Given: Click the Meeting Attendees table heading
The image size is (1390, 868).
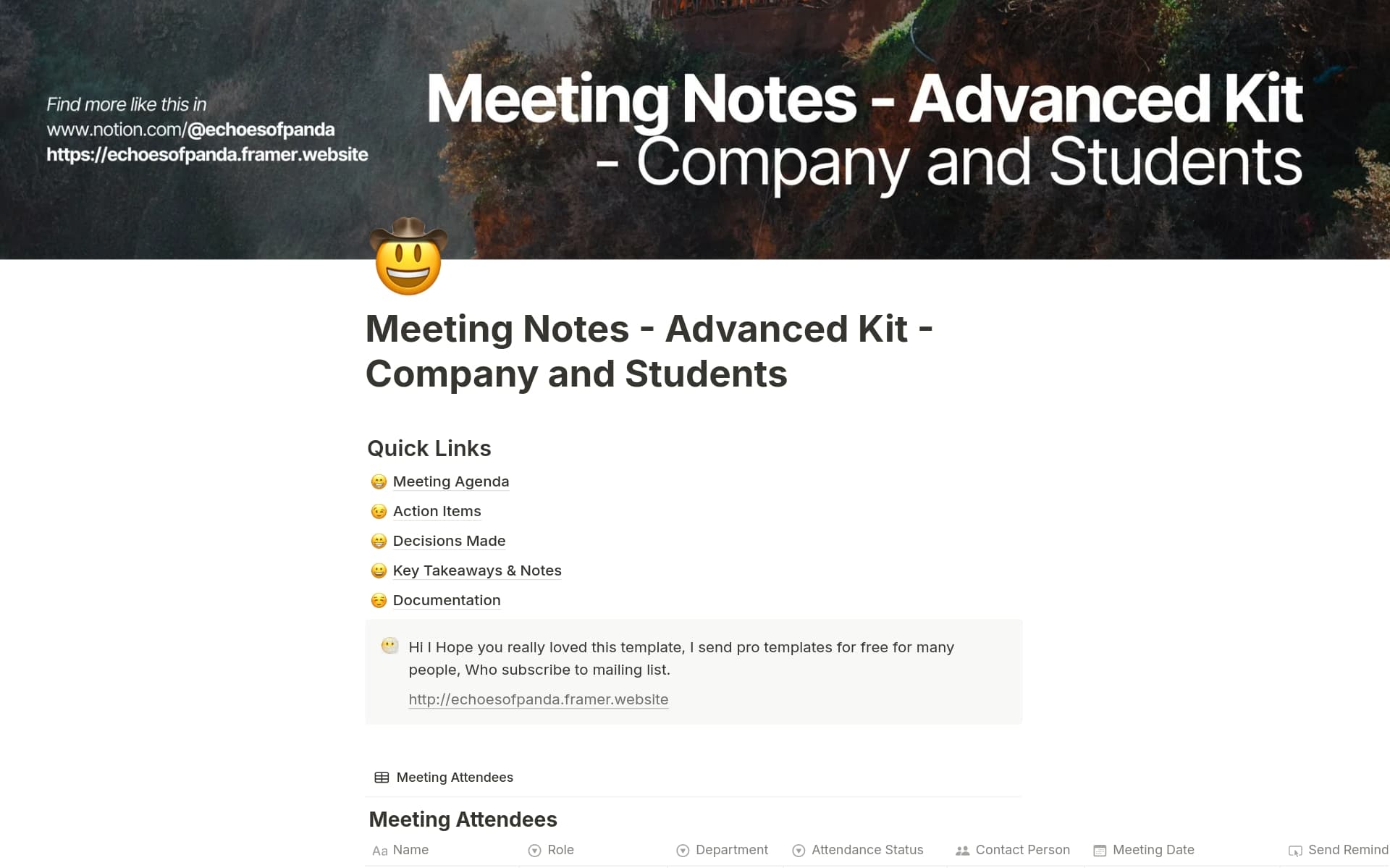Looking at the screenshot, I should [463, 819].
